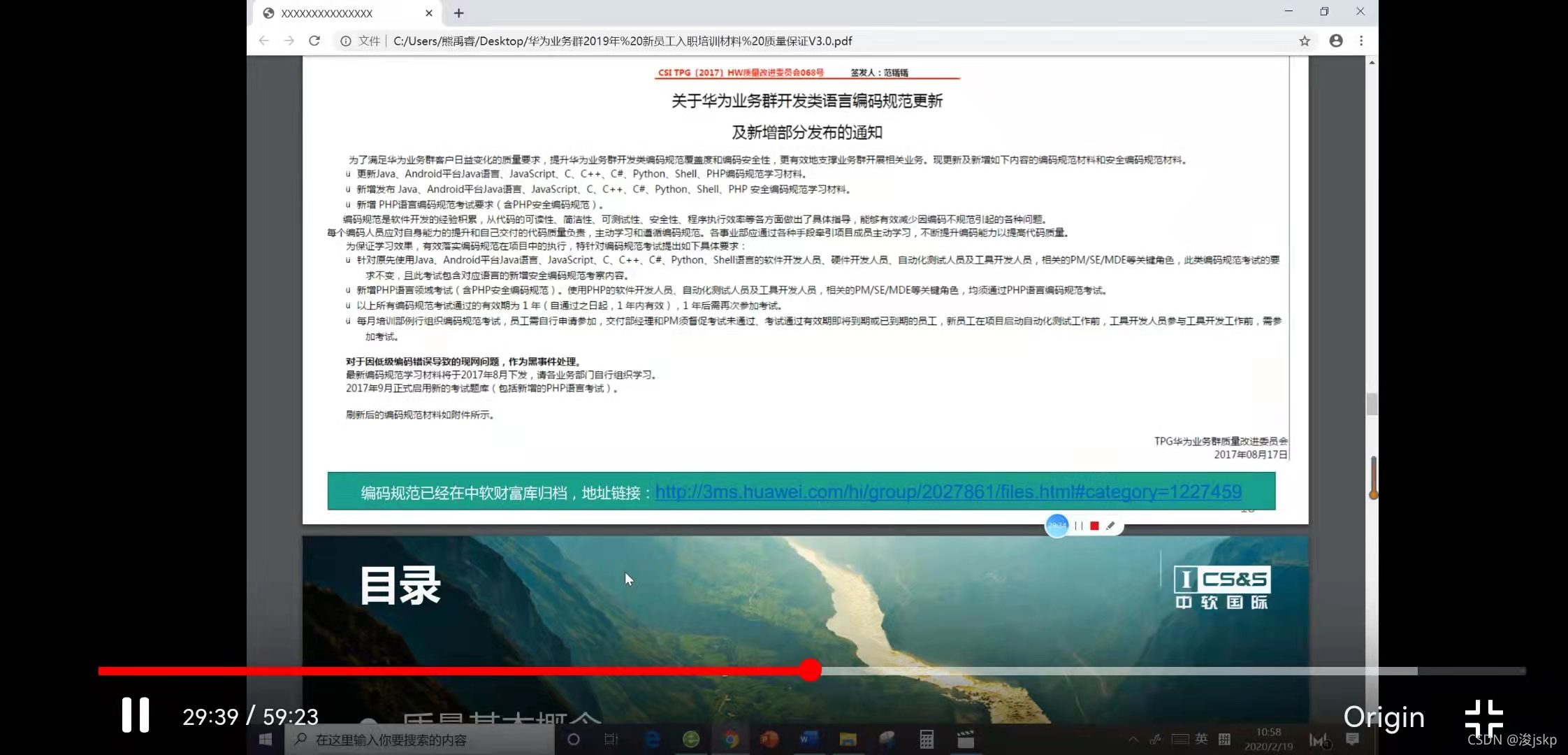Exit fullscreen mode on video player
Screen dimensions: 1568x755
pos(1484,718)
